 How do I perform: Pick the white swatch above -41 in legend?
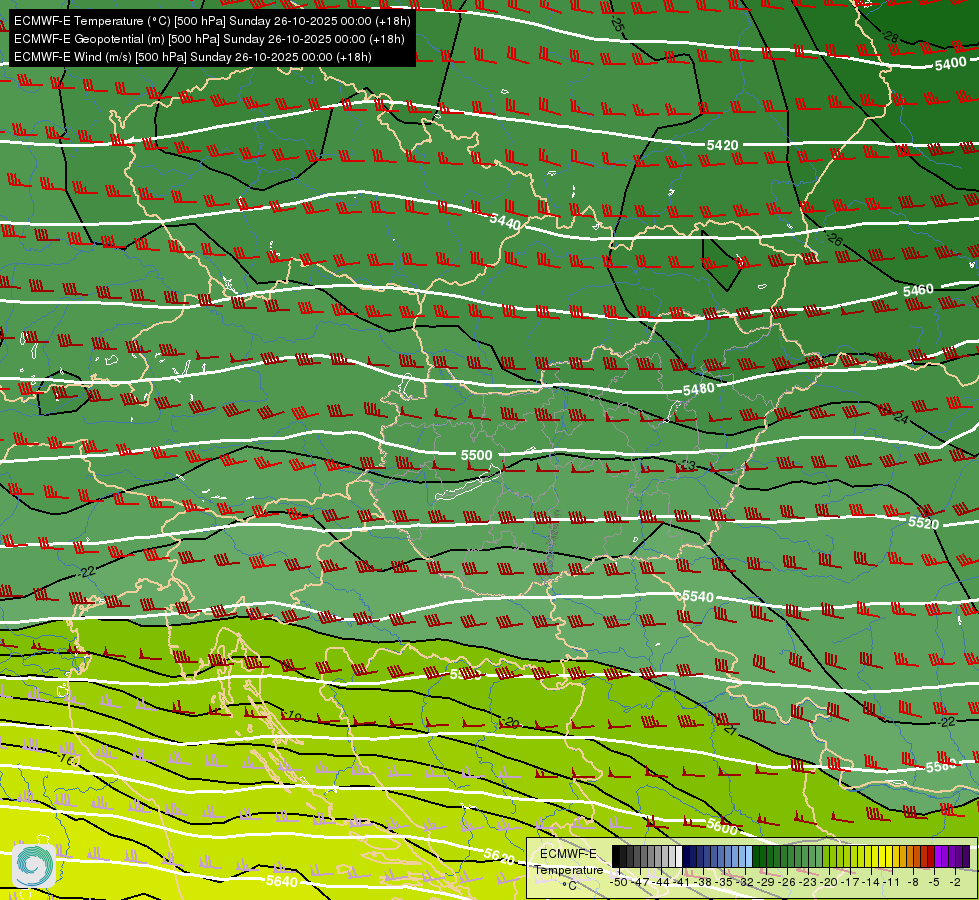(x=679, y=856)
